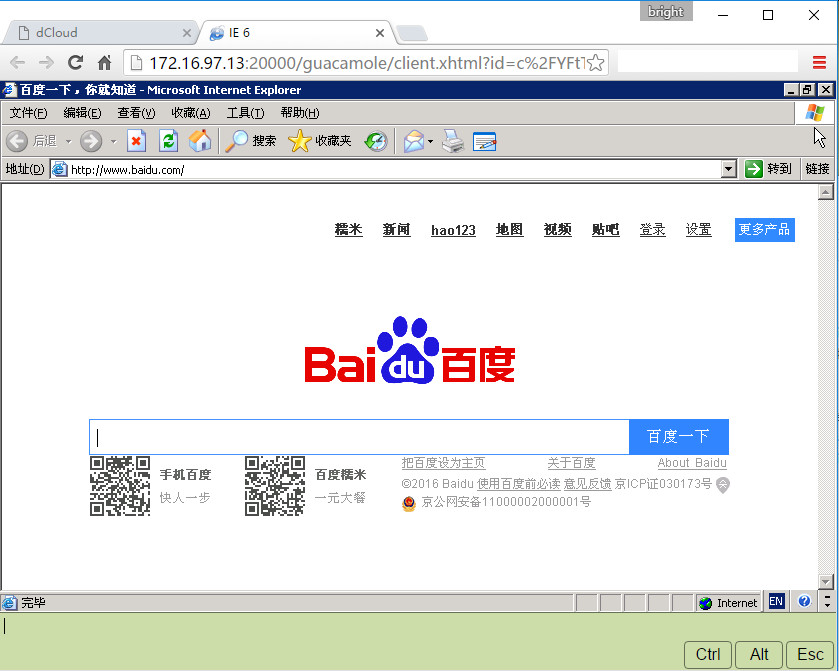
Task: Click the Chrome URL address bar
Action: pos(366,63)
